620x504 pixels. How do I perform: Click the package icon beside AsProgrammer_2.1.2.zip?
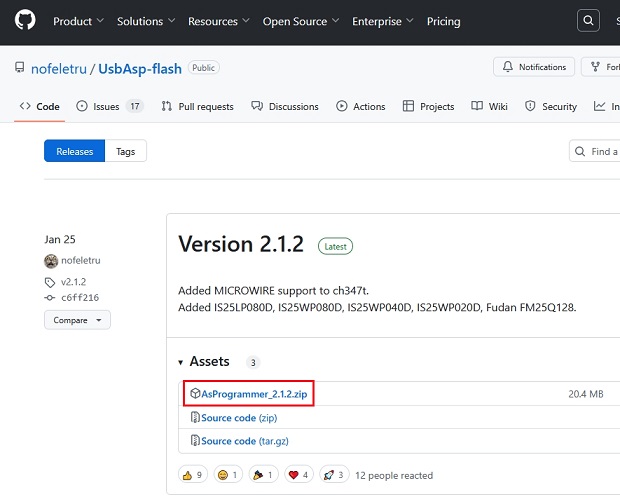click(195, 393)
